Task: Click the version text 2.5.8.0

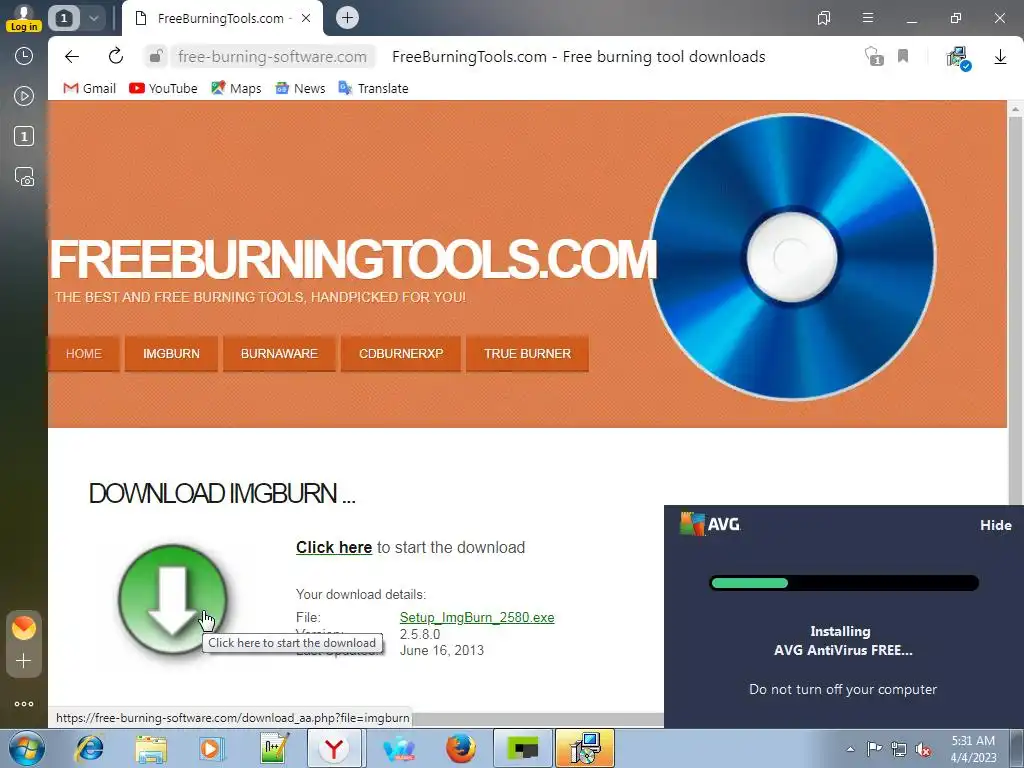Action: [420, 634]
